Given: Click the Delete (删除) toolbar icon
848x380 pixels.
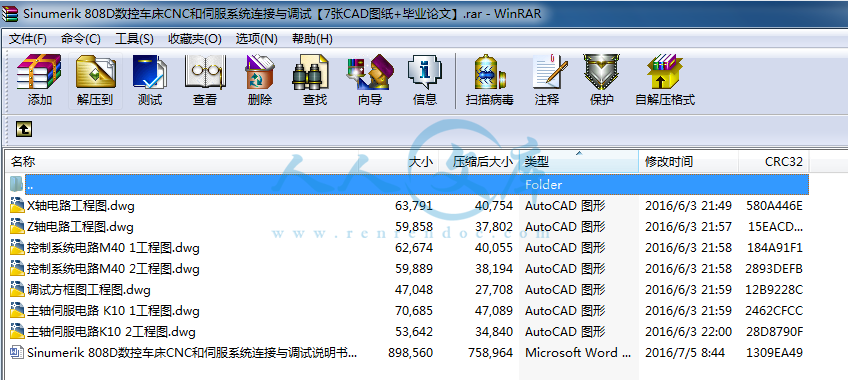Looking at the screenshot, I should coord(260,72).
